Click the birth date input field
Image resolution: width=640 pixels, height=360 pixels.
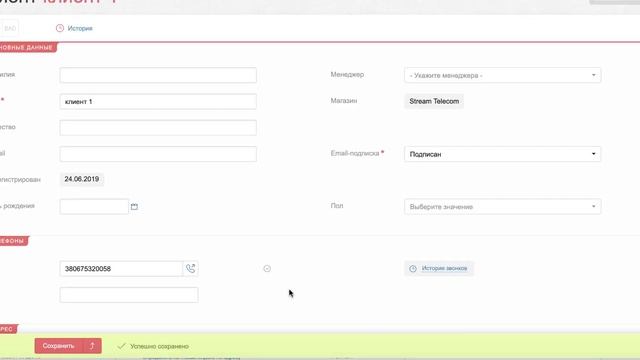pyautogui.click(x=94, y=207)
